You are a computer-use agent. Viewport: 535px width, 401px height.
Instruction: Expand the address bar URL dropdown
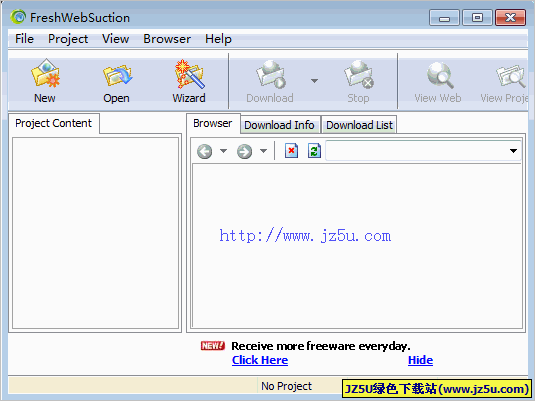[x=513, y=151]
